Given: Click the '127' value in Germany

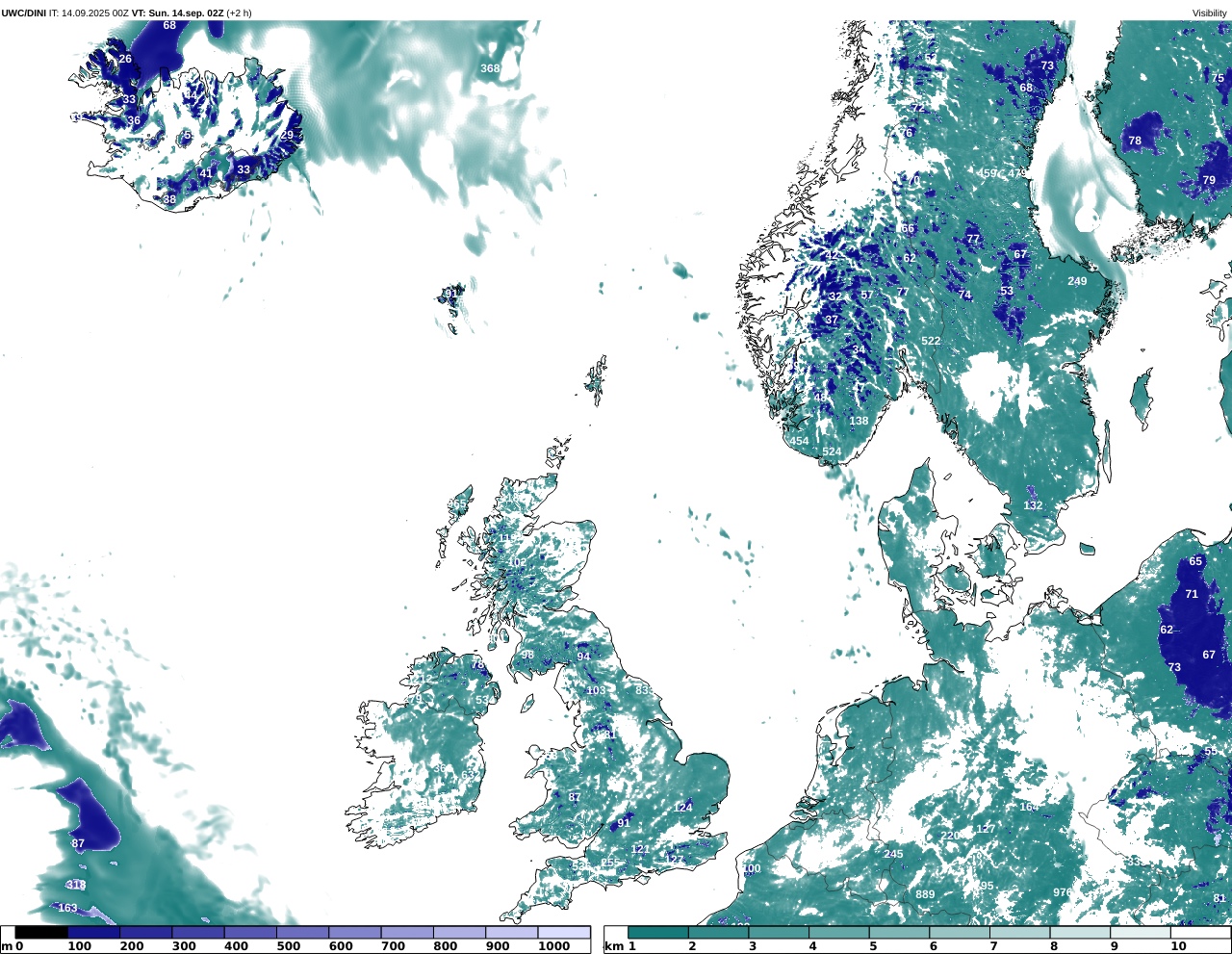Looking at the screenshot, I should click(x=986, y=829).
